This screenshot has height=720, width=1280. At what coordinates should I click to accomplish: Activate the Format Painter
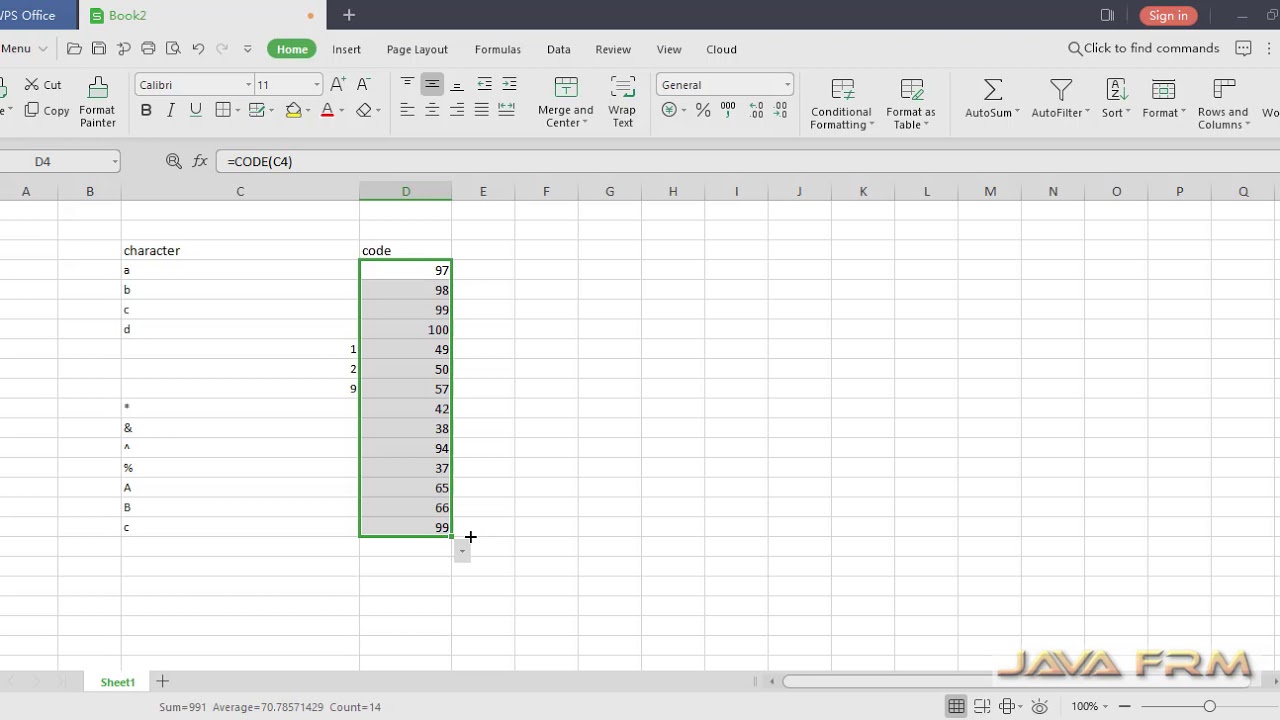(x=97, y=102)
